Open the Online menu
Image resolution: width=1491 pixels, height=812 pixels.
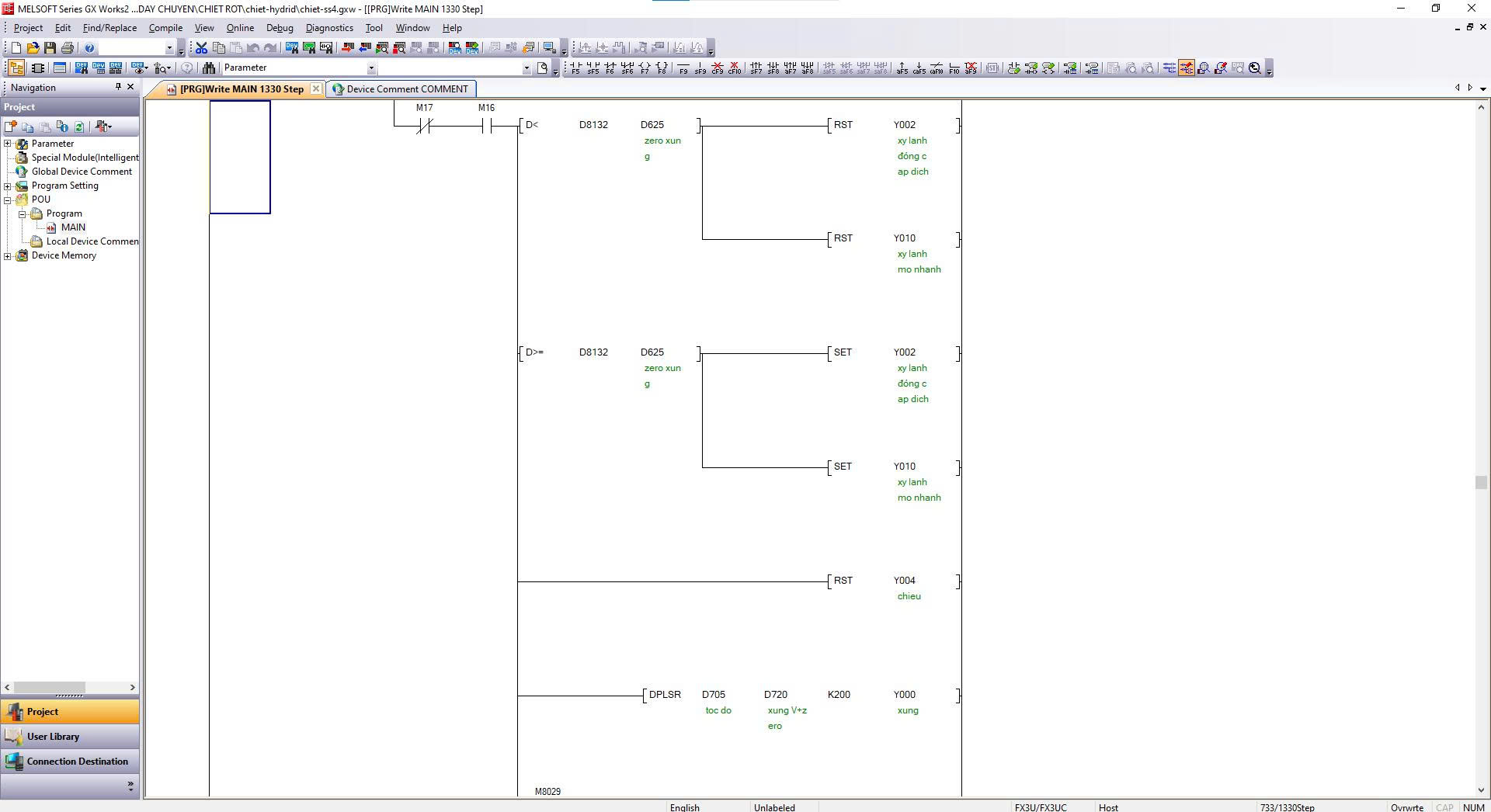[x=240, y=28]
